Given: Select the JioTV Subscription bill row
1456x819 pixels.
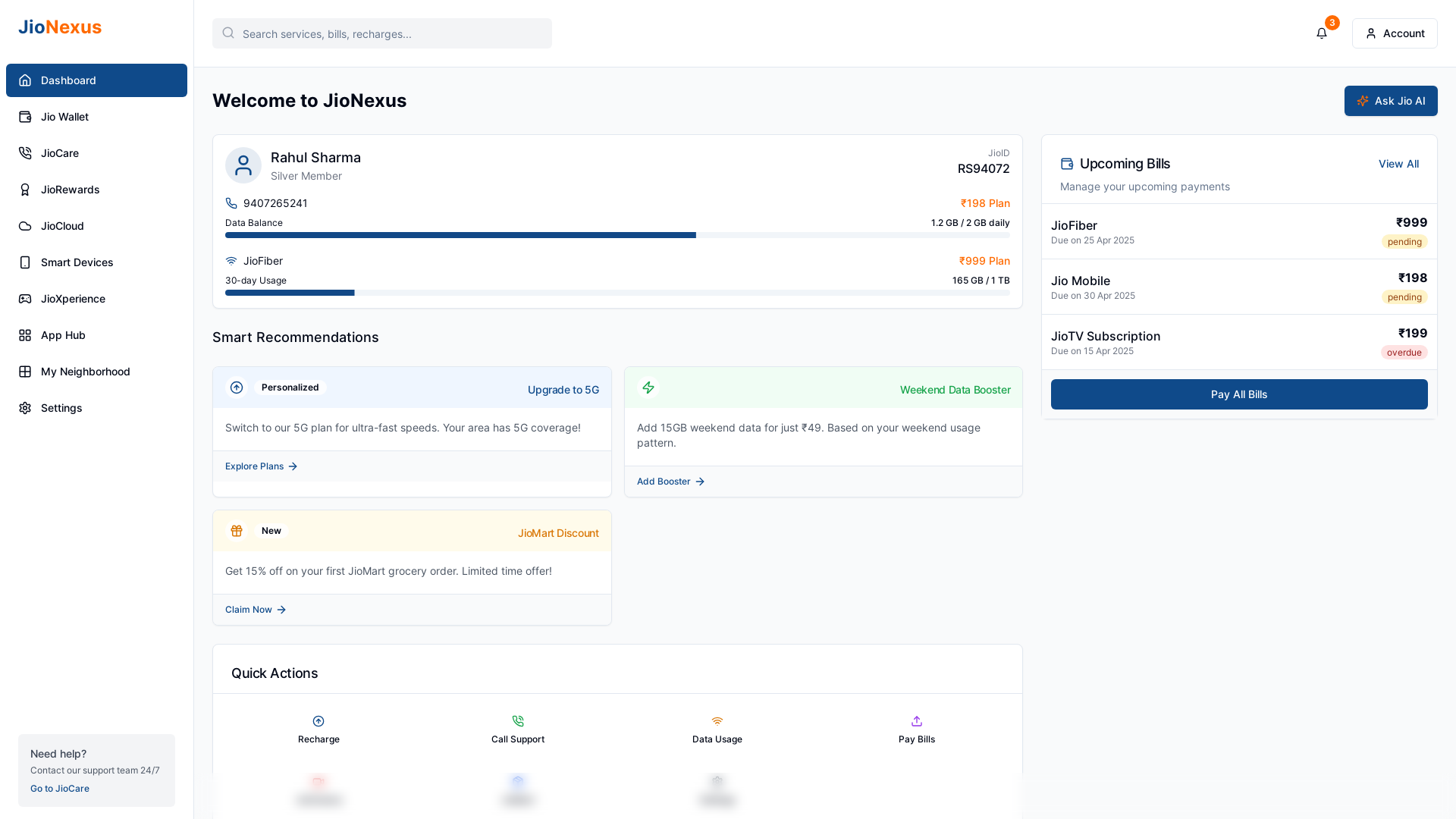Looking at the screenshot, I should point(1239,343).
